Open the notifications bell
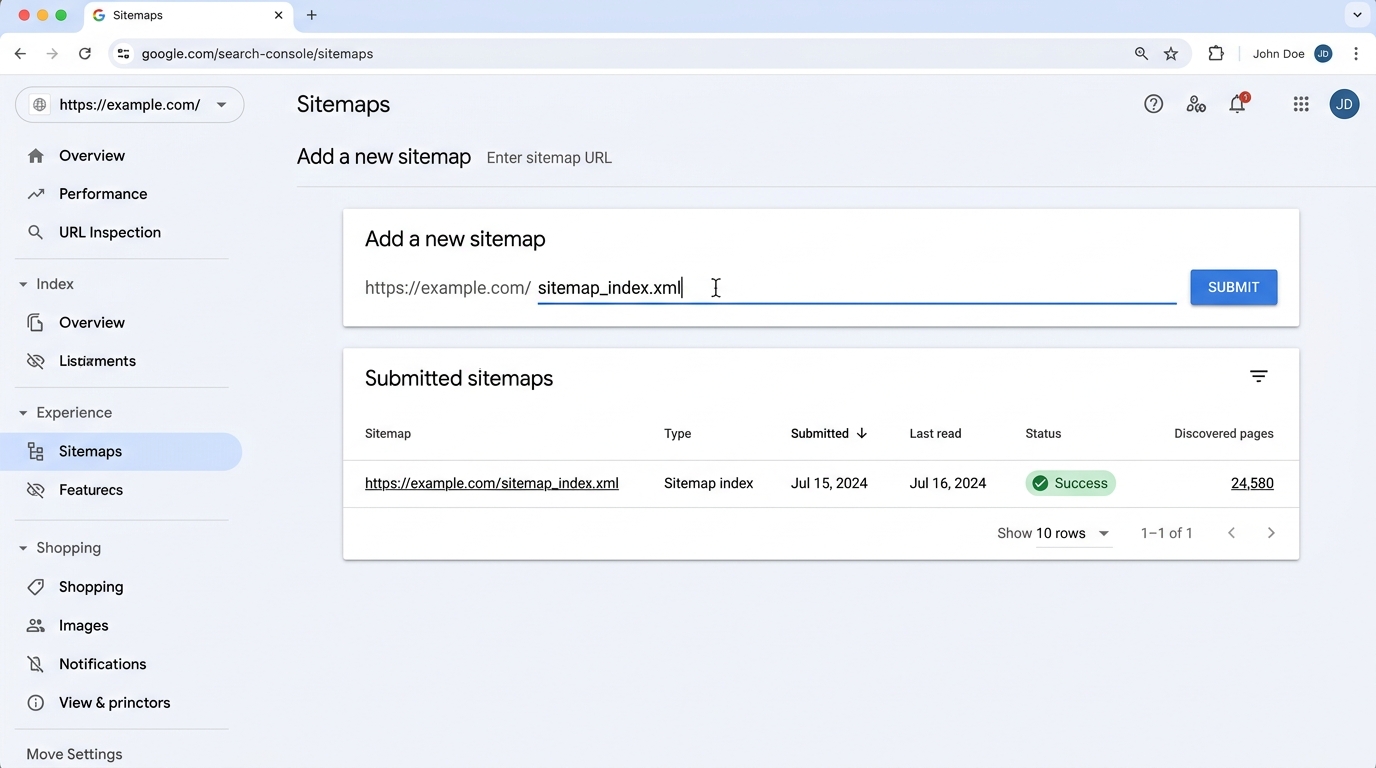 point(1238,104)
